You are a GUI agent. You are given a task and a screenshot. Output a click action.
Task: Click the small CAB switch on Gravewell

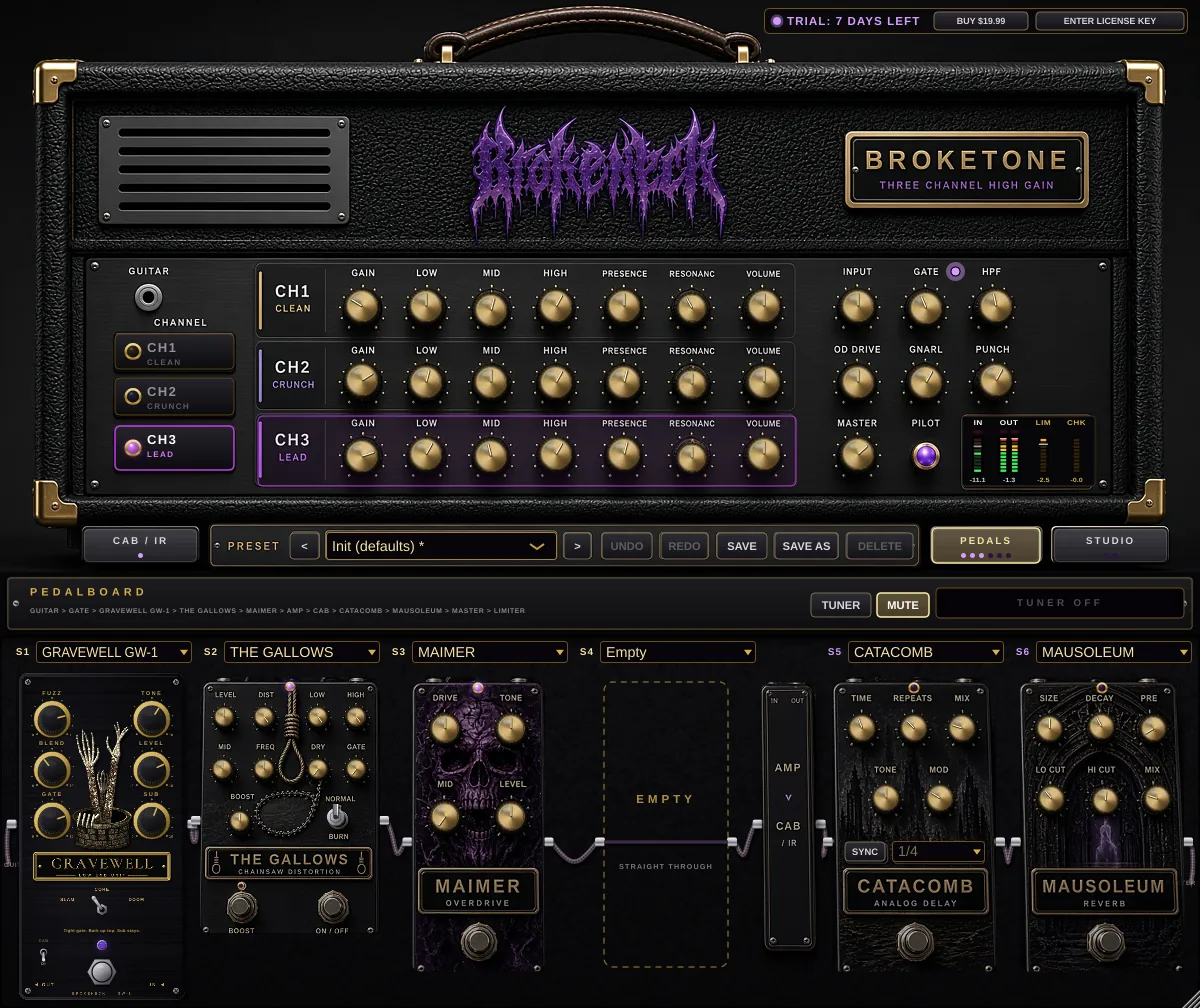point(43,956)
